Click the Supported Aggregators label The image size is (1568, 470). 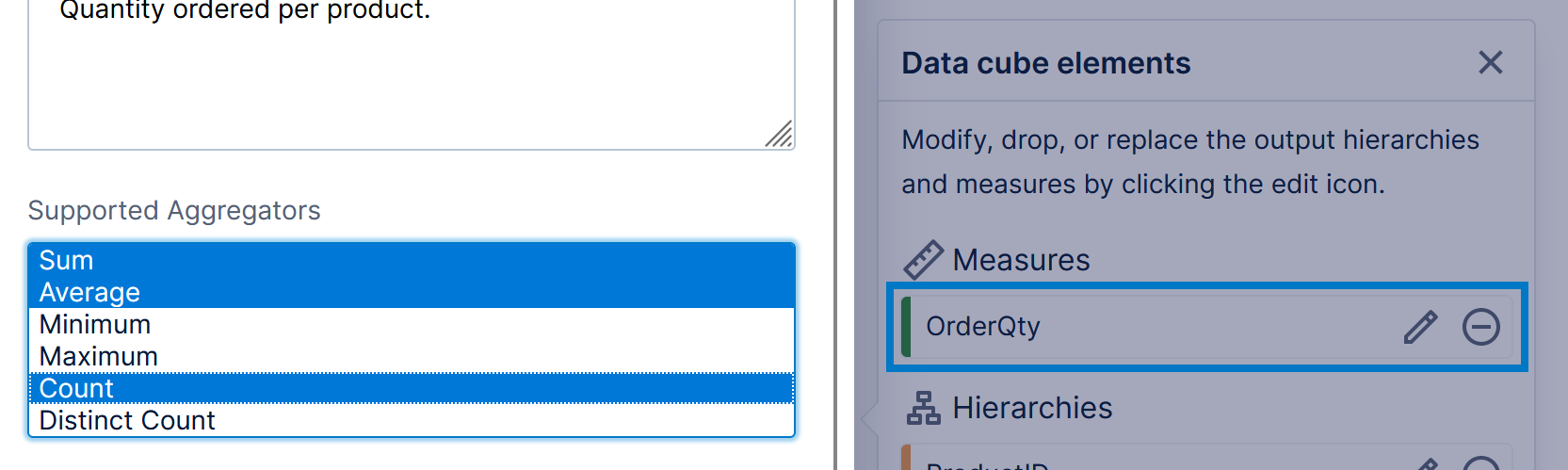tap(174, 210)
